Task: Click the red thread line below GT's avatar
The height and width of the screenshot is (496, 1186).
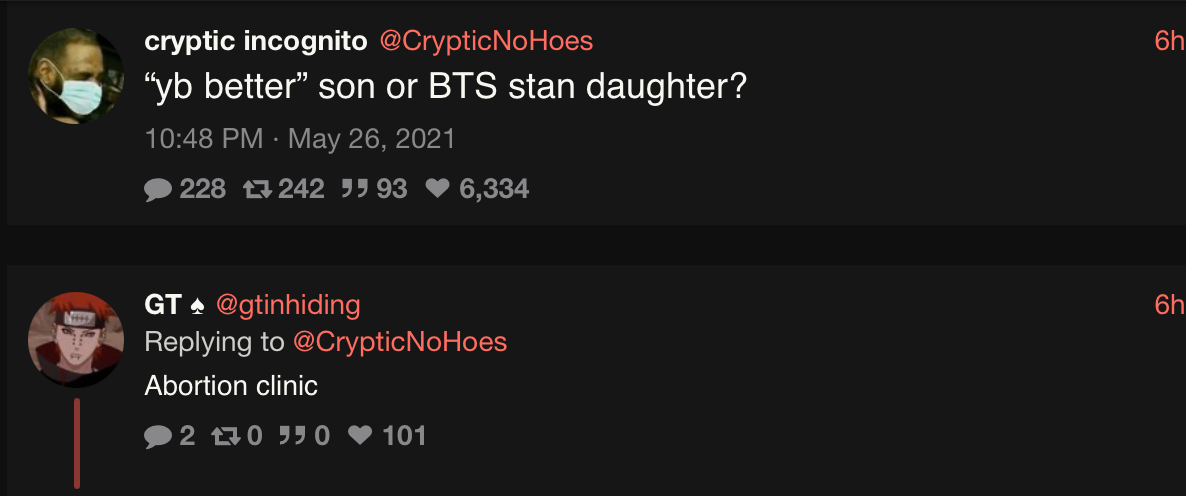Action: click(76, 443)
